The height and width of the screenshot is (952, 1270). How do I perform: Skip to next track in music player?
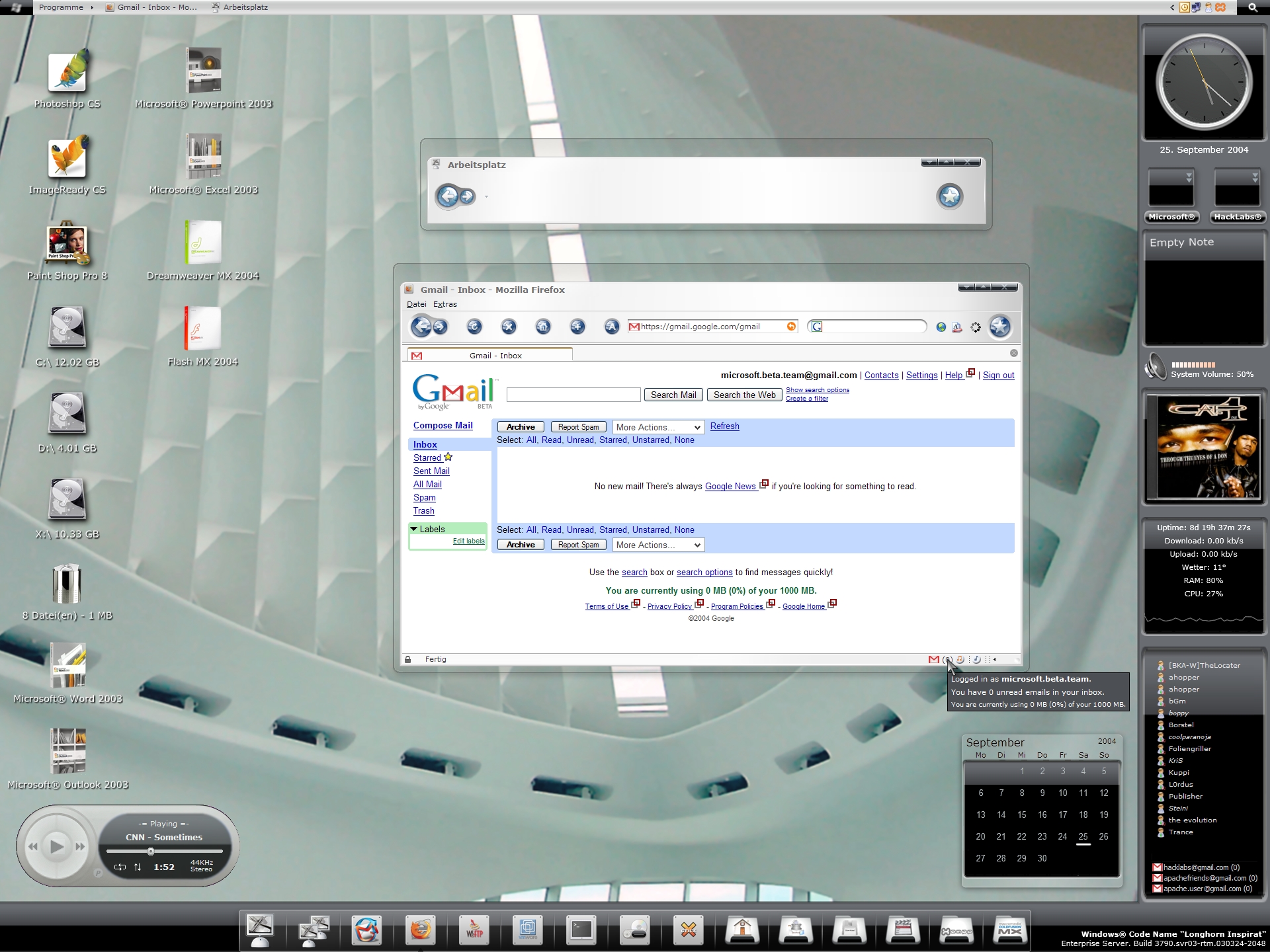tap(80, 847)
